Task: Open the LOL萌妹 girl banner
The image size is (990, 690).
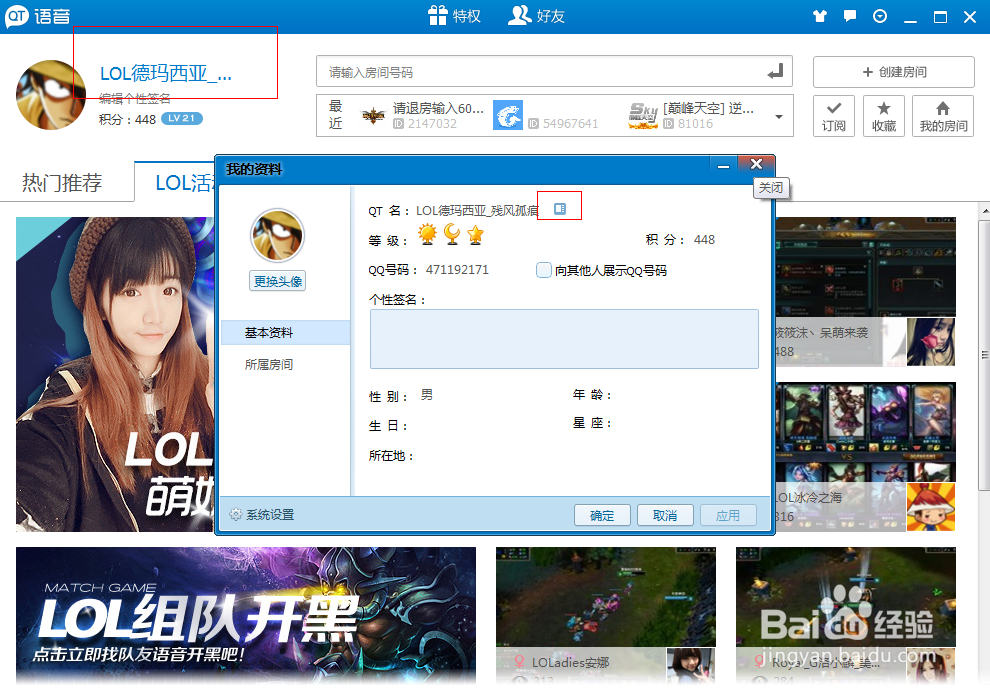Action: point(115,374)
